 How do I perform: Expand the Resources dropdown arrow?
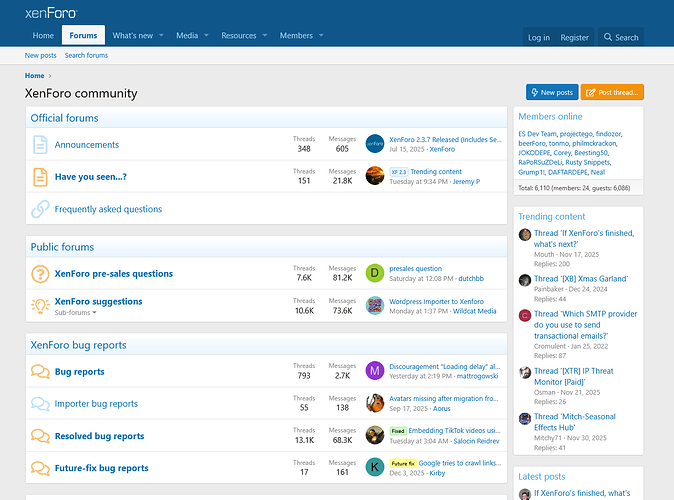265,36
